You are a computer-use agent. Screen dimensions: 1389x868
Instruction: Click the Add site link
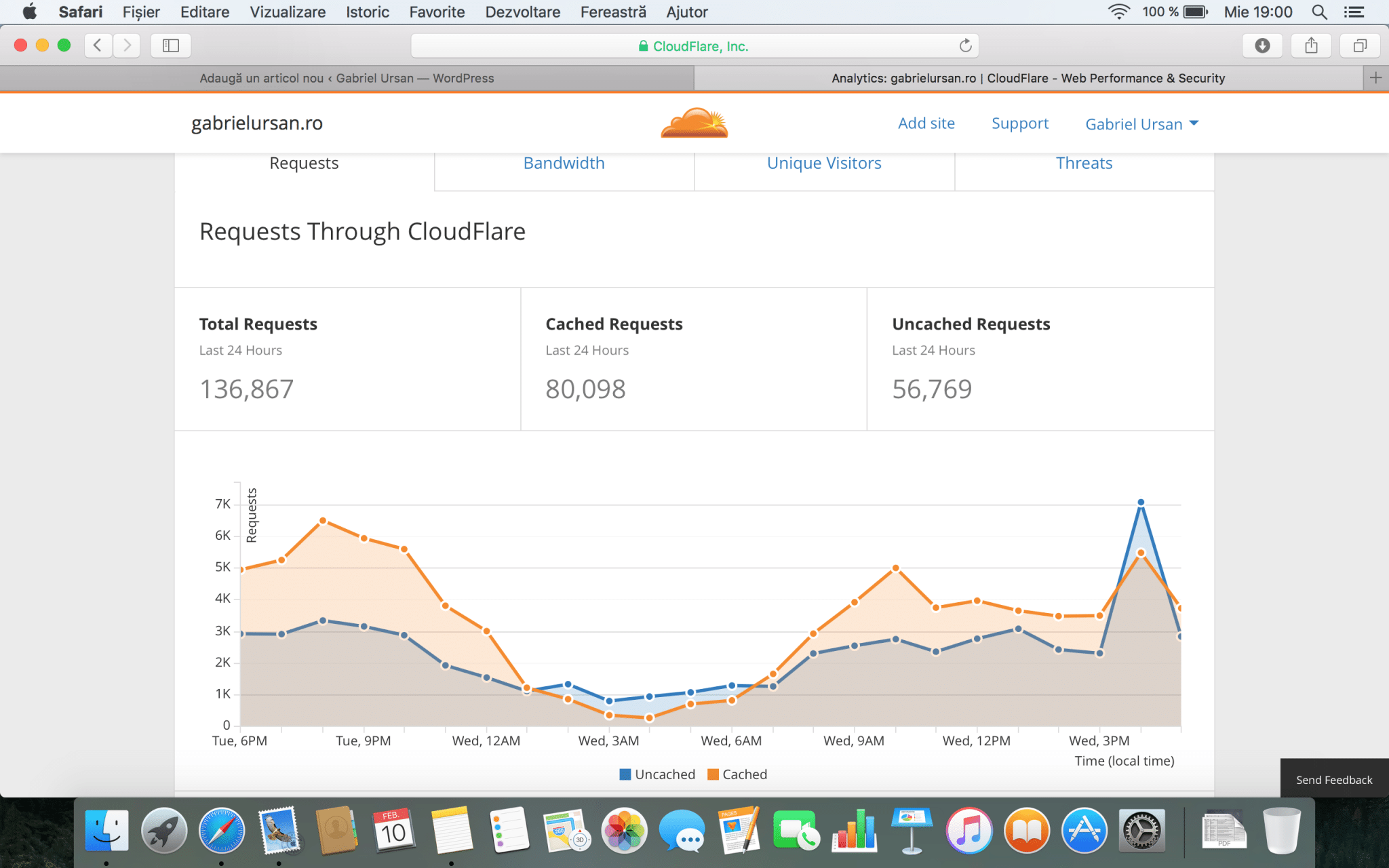[926, 123]
